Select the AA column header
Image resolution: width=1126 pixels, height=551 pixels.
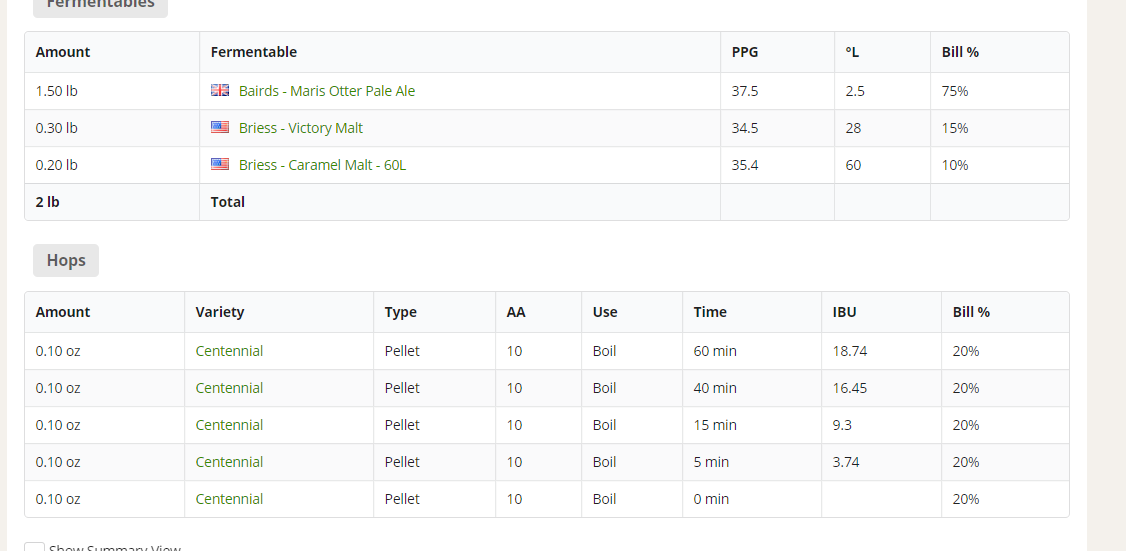click(x=516, y=312)
